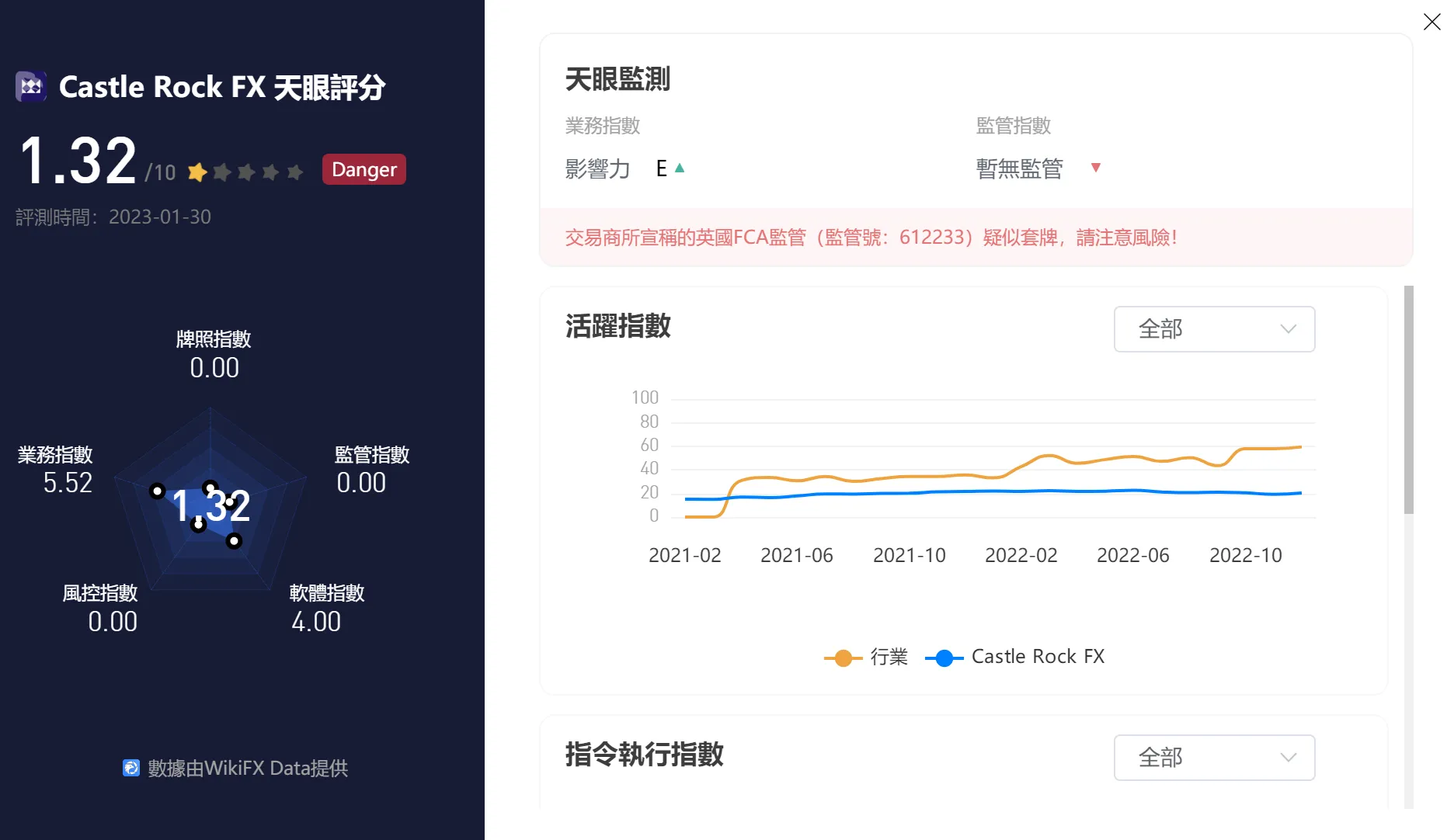The height and width of the screenshot is (840, 1454).
Task: Click the 軟體指數 4.00 label
Action: (327, 608)
